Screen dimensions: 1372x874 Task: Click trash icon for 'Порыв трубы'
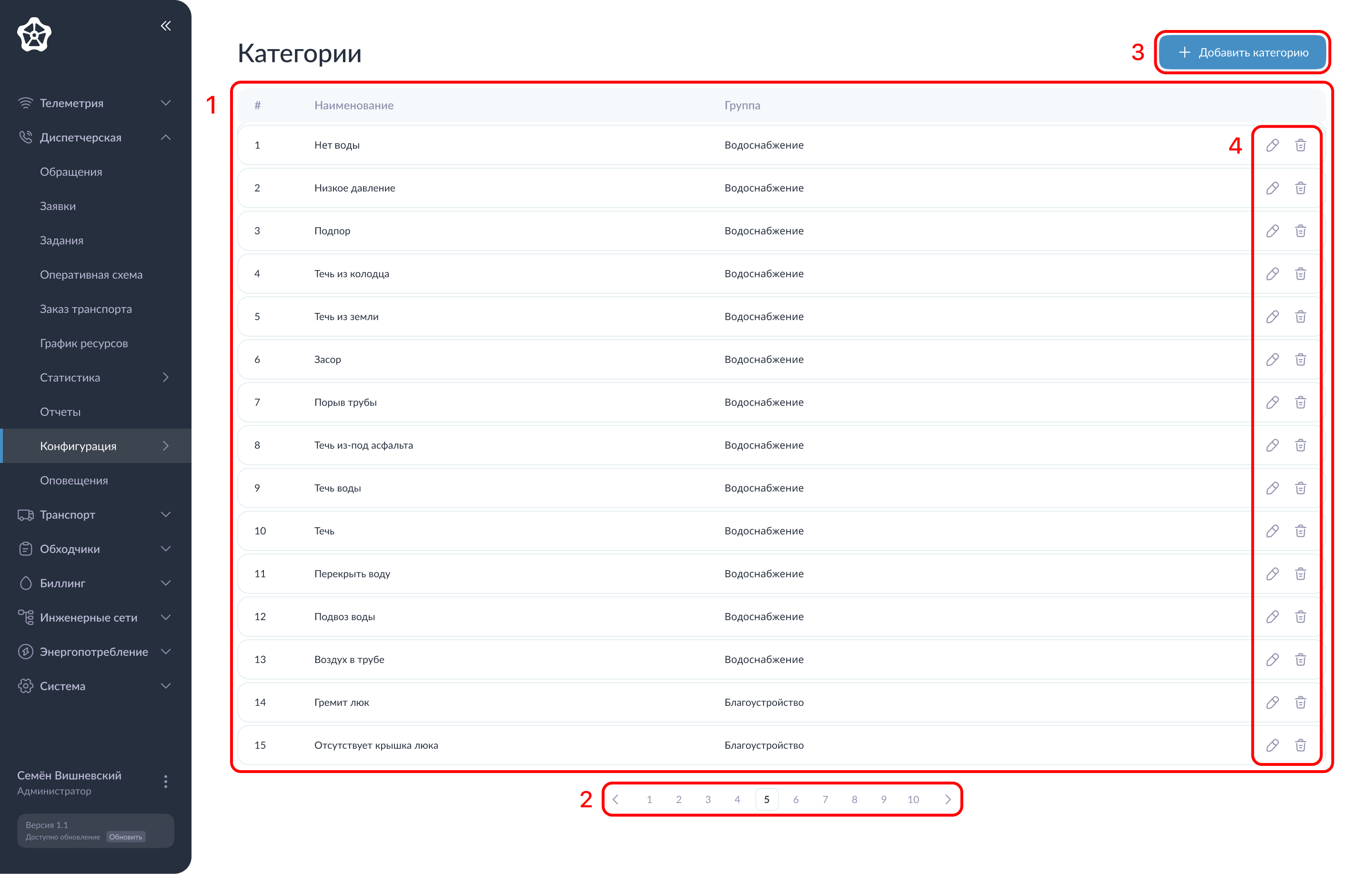point(1300,402)
